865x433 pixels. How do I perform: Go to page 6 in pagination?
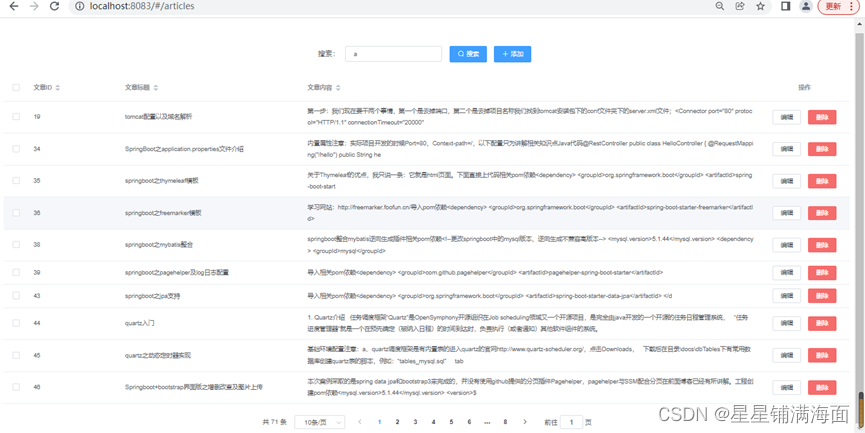pyautogui.click(x=469, y=422)
